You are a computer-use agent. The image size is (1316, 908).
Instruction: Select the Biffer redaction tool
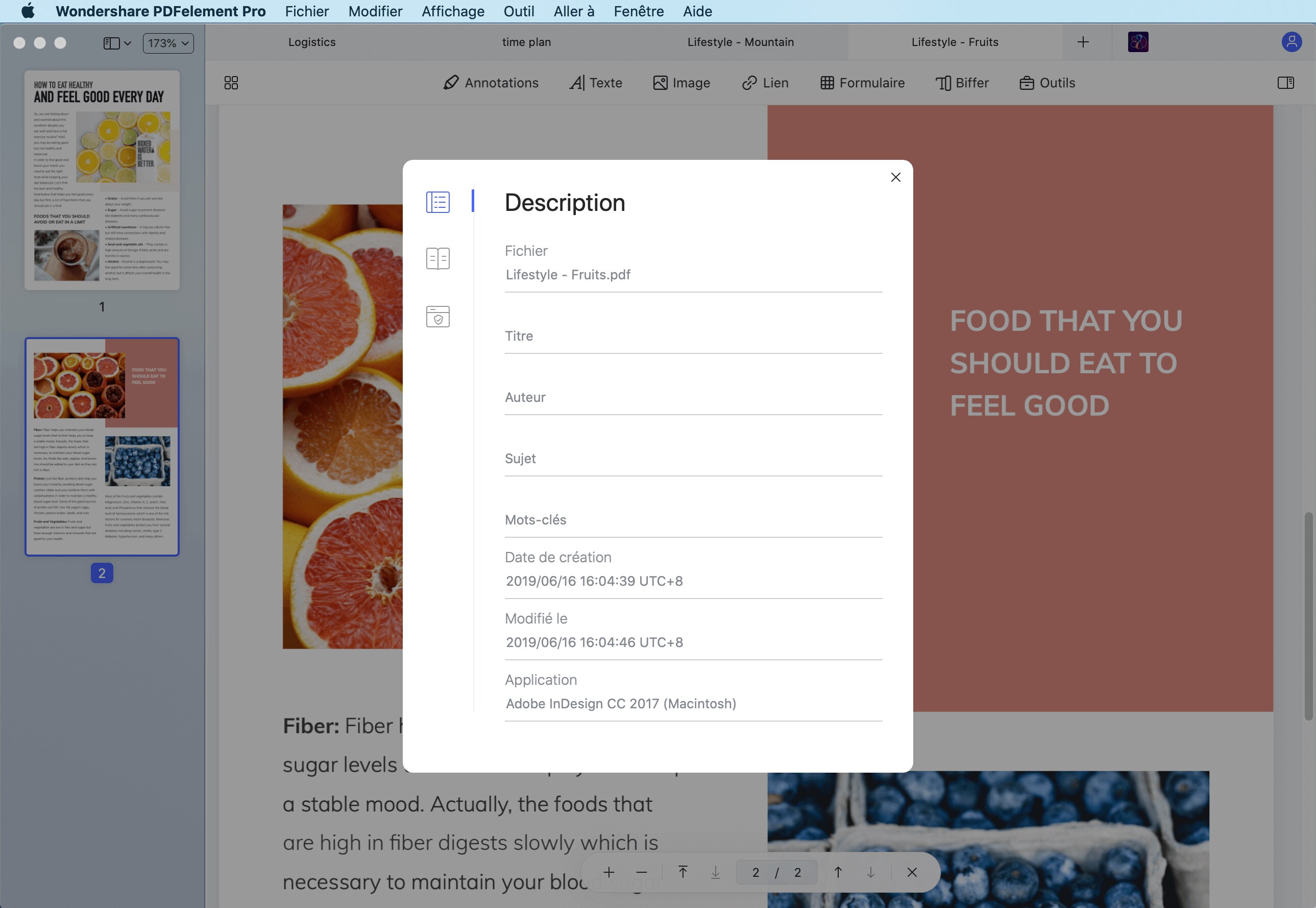[962, 83]
